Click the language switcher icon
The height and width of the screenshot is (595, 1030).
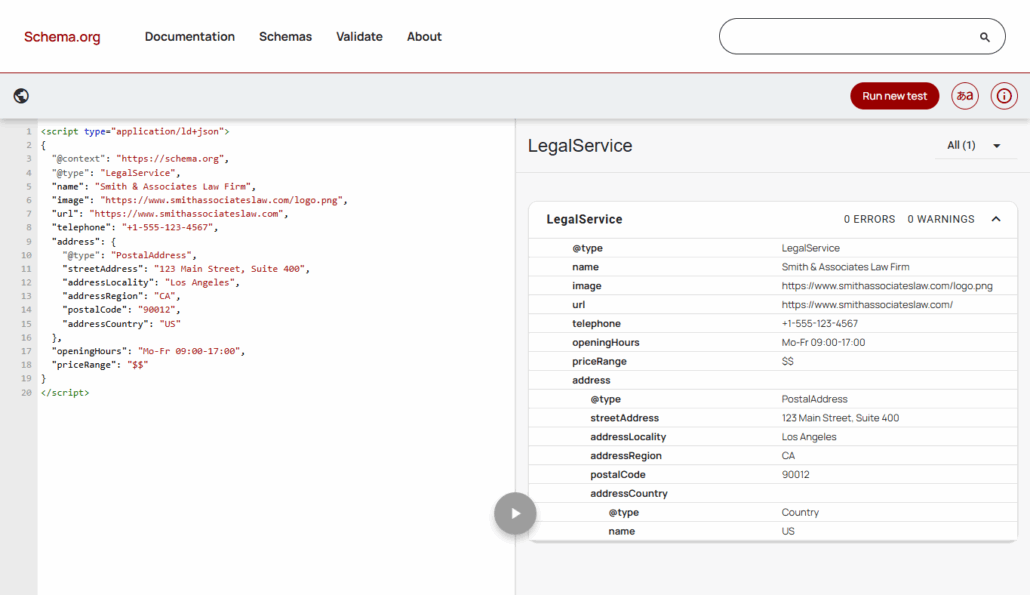pos(964,96)
